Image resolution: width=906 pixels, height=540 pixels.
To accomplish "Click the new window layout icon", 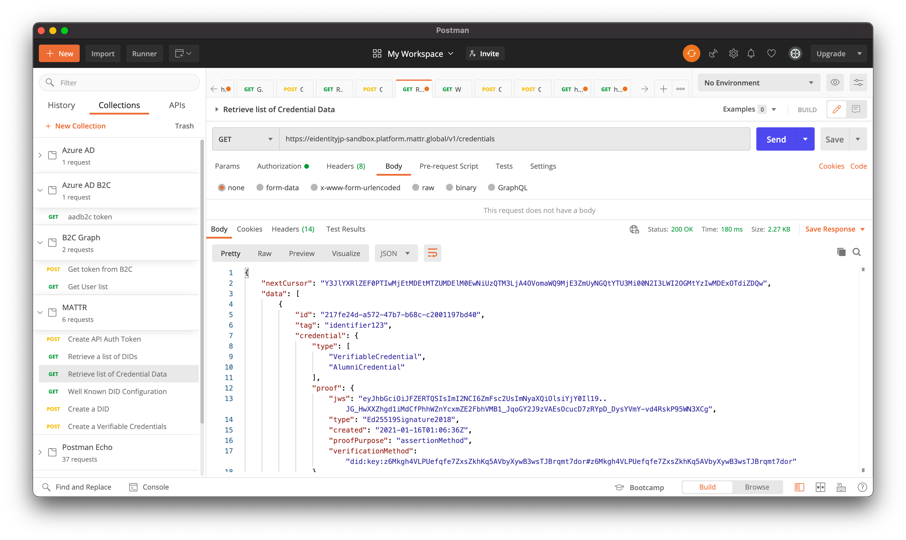I will (184, 53).
